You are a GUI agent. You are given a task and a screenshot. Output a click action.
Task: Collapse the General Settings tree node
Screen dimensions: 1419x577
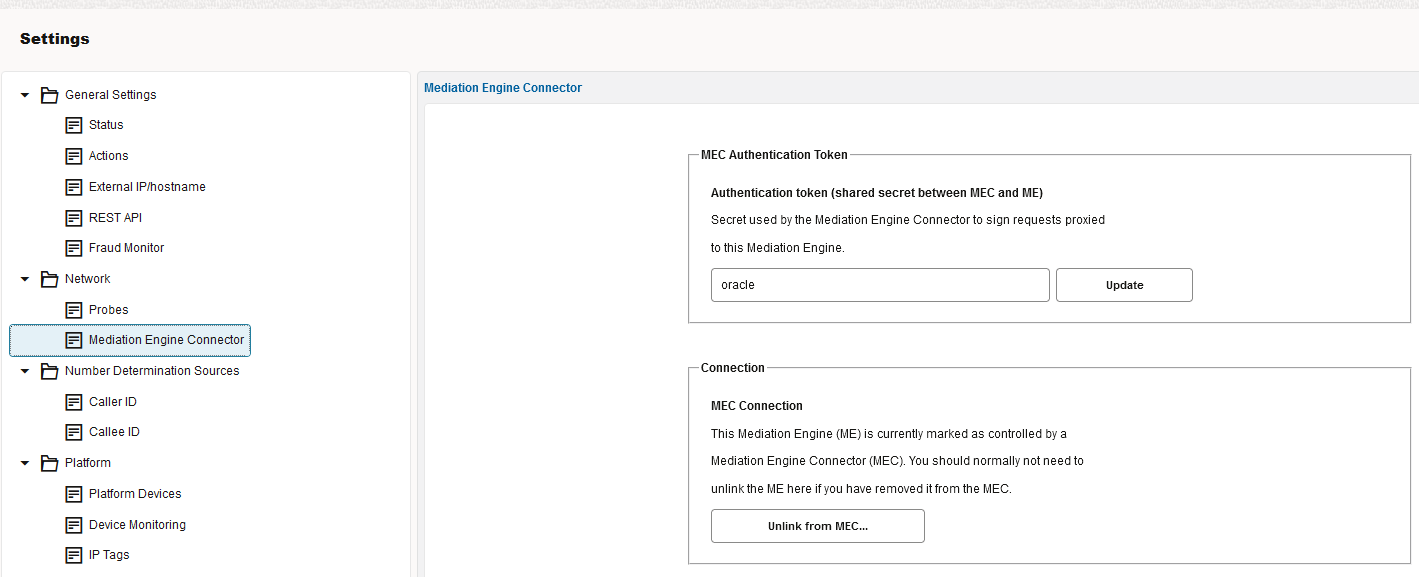pyautogui.click(x=25, y=95)
